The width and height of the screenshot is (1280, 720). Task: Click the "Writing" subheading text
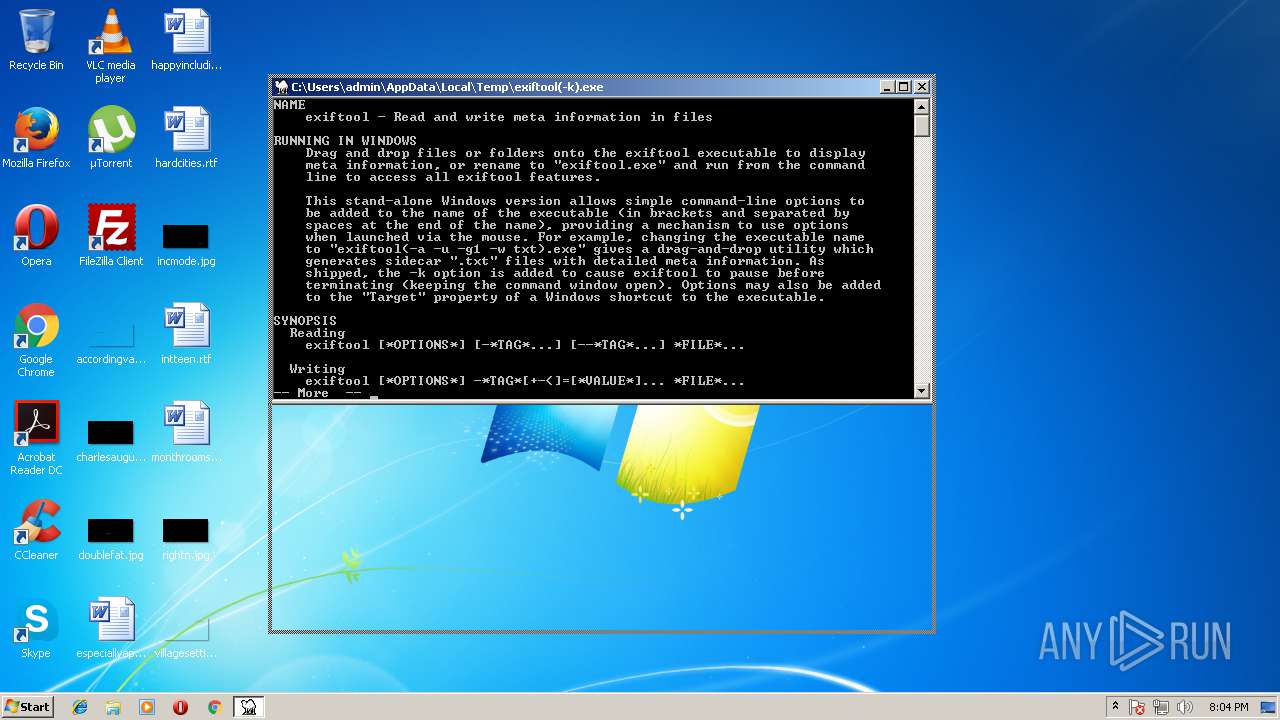tap(317, 369)
